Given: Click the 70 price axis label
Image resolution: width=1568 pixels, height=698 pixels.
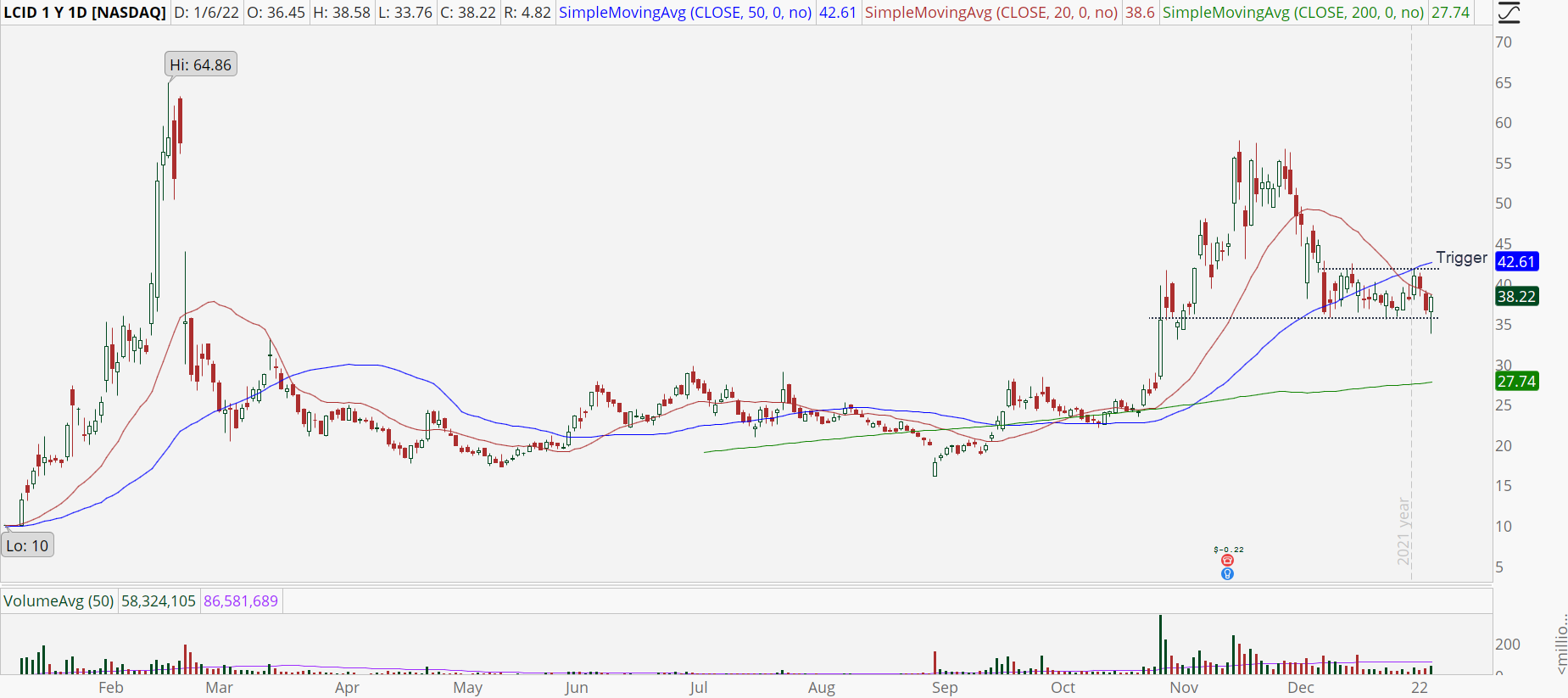Looking at the screenshot, I should click(1504, 42).
